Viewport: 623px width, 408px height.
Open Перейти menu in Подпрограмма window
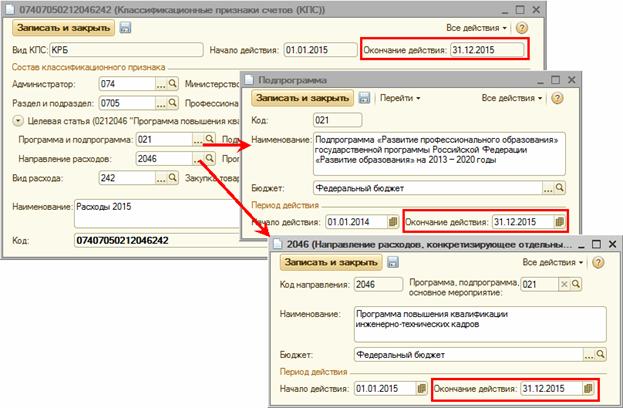(x=402, y=98)
